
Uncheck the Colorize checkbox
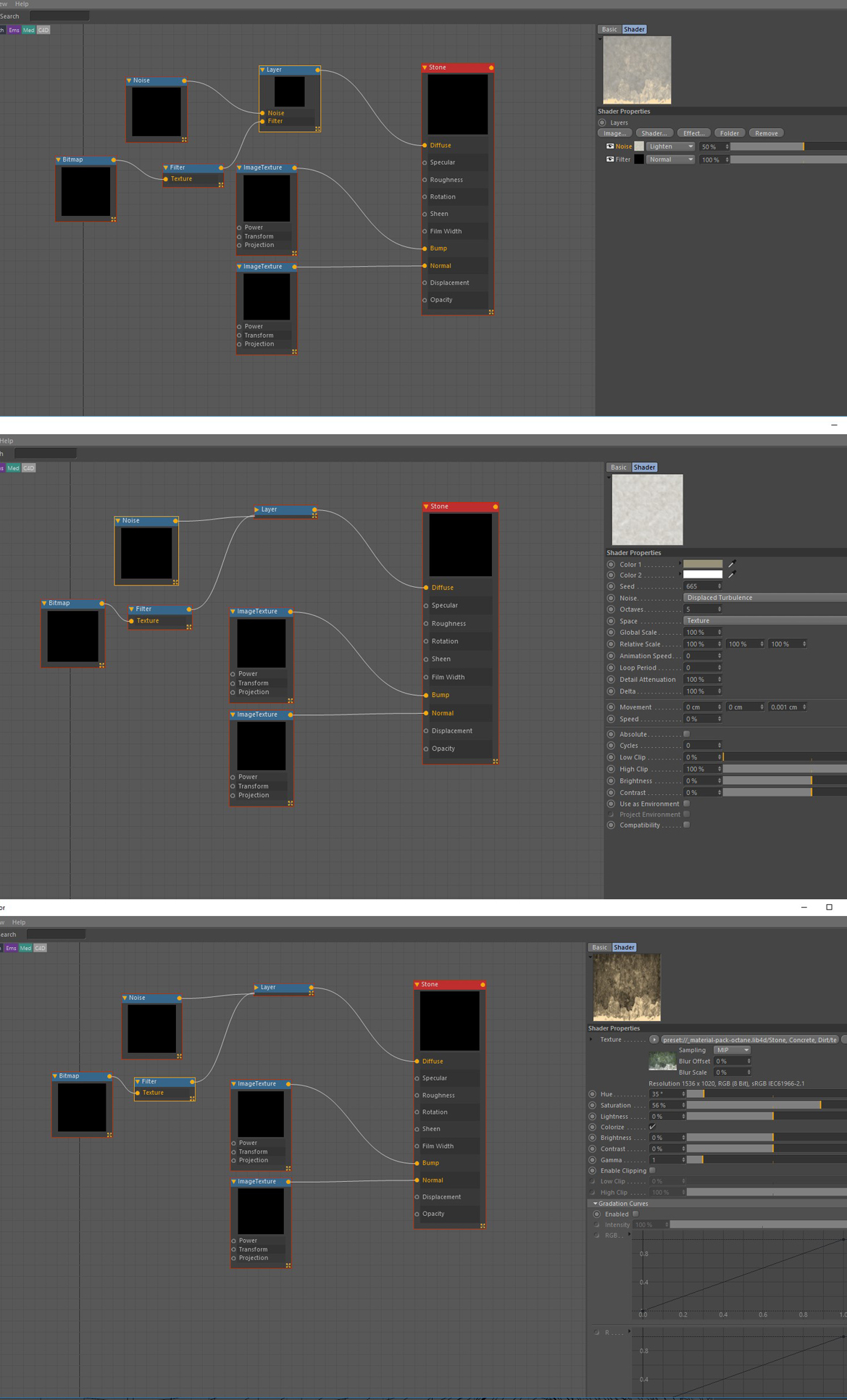[x=652, y=1127]
